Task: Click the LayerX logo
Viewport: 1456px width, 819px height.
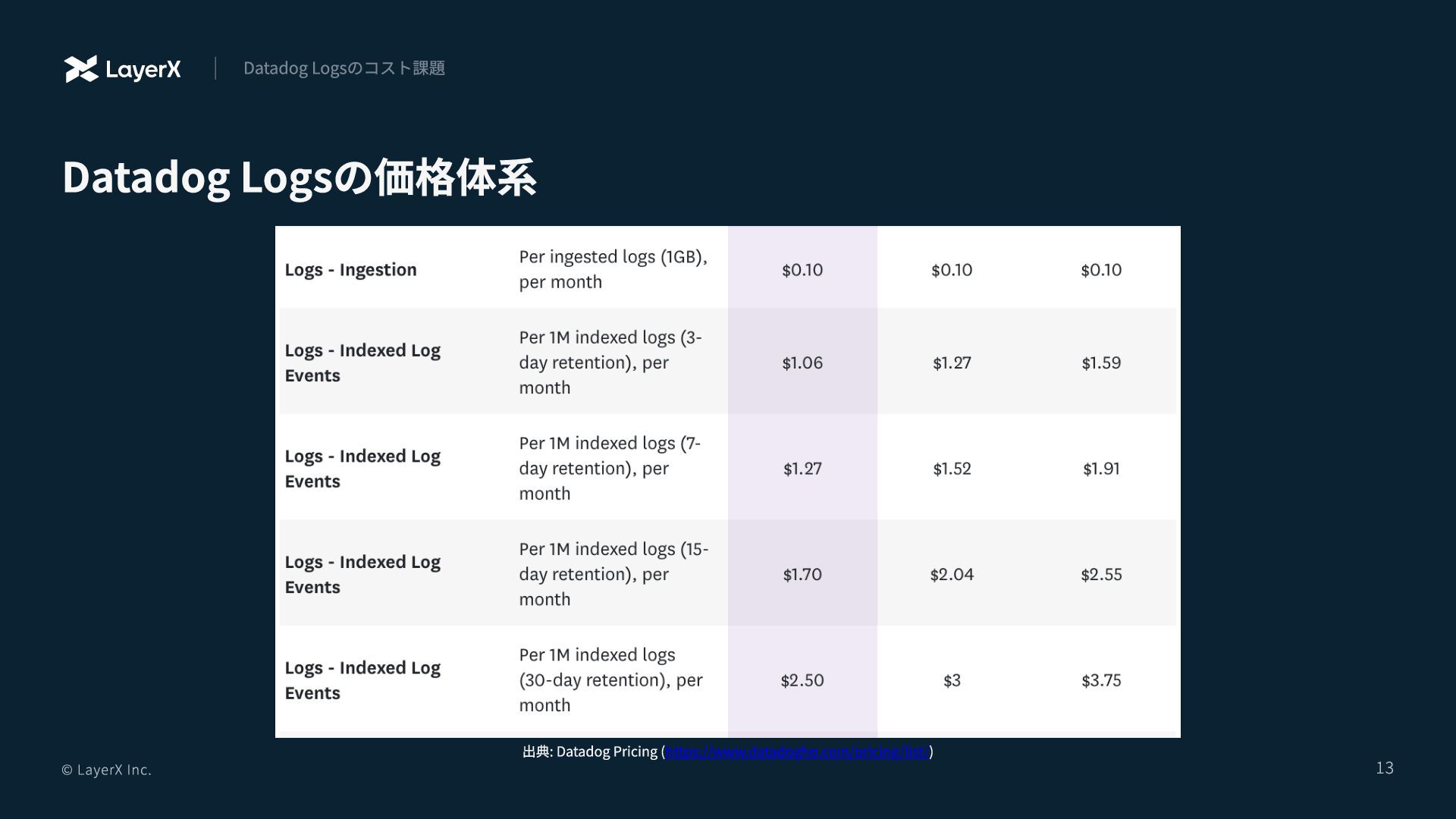Action: [123, 69]
